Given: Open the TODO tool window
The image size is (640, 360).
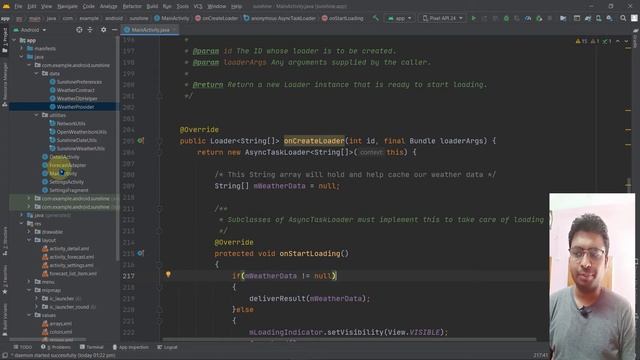Looking at the screenshot, I should (22, 347).
